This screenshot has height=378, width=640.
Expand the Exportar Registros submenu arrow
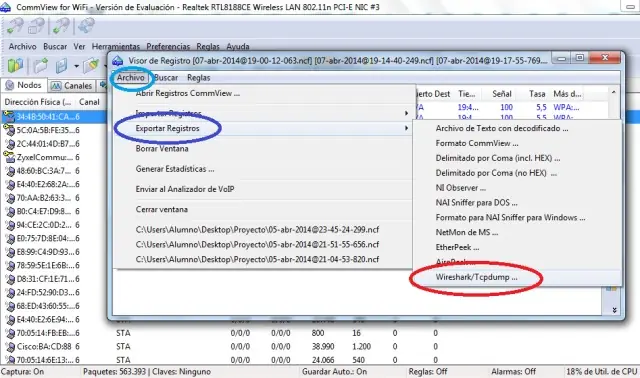pyautogui.click(x=406, y=128)
